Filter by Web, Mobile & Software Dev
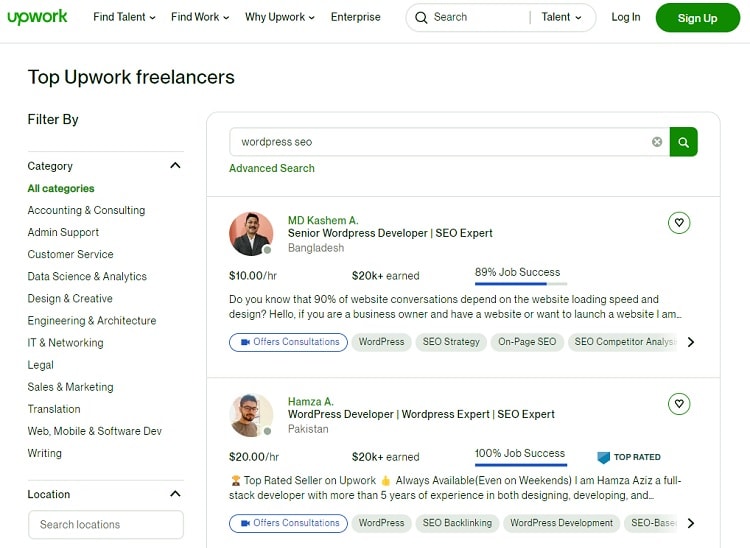 (95, 431)
